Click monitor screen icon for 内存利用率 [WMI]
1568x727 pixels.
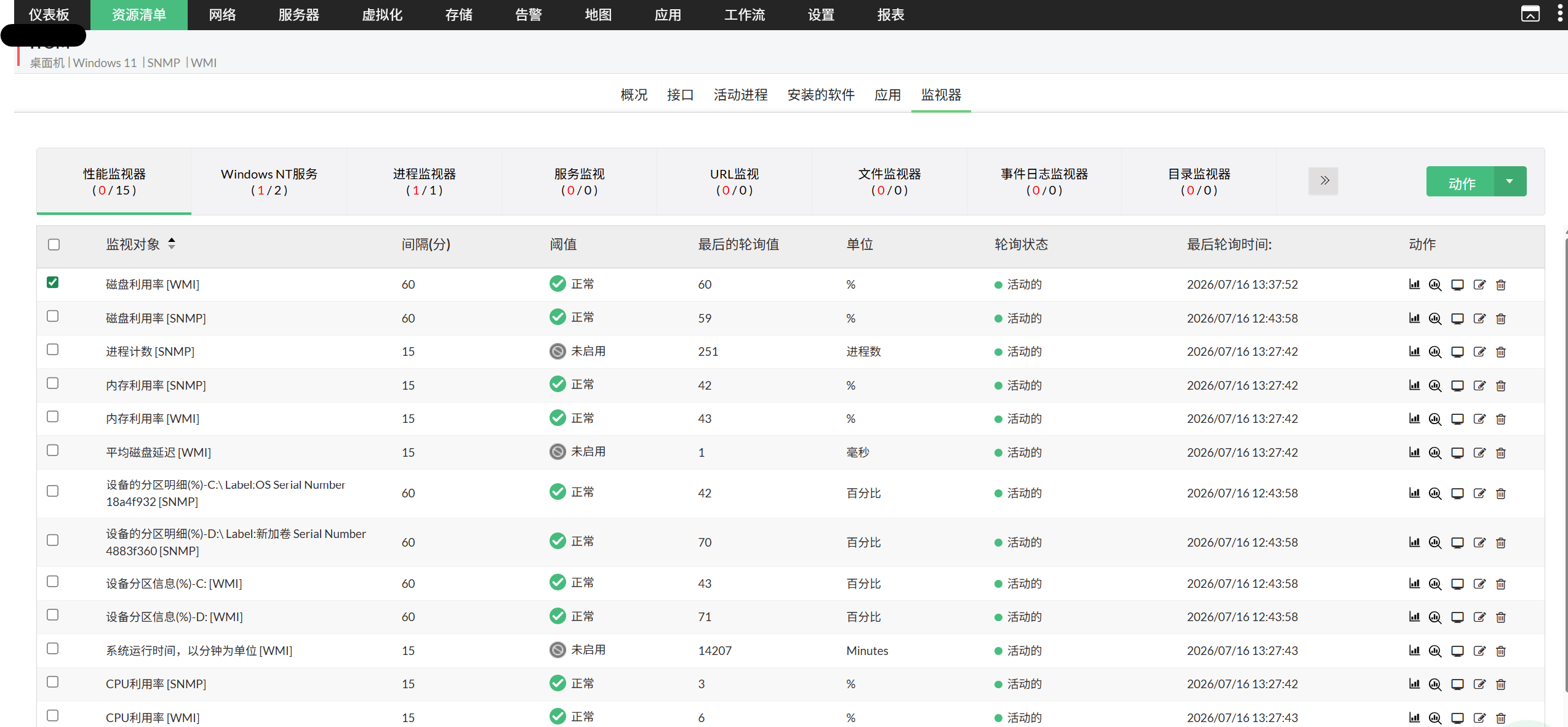click(x=1457, y=419)
